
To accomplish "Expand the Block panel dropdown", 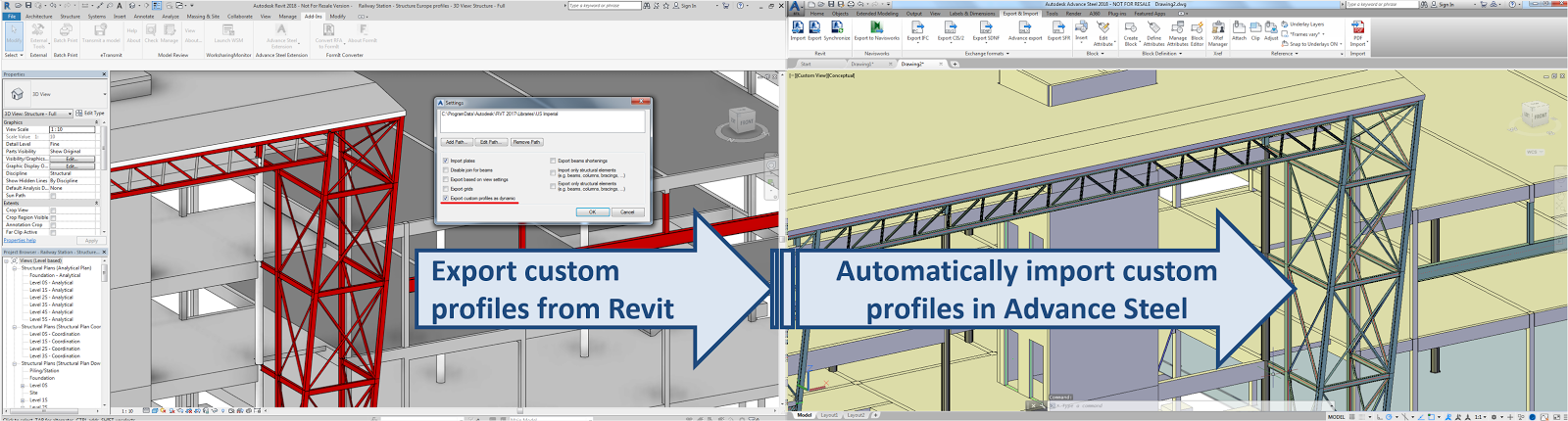I will pyautogui.click(x=1095, y=54).
